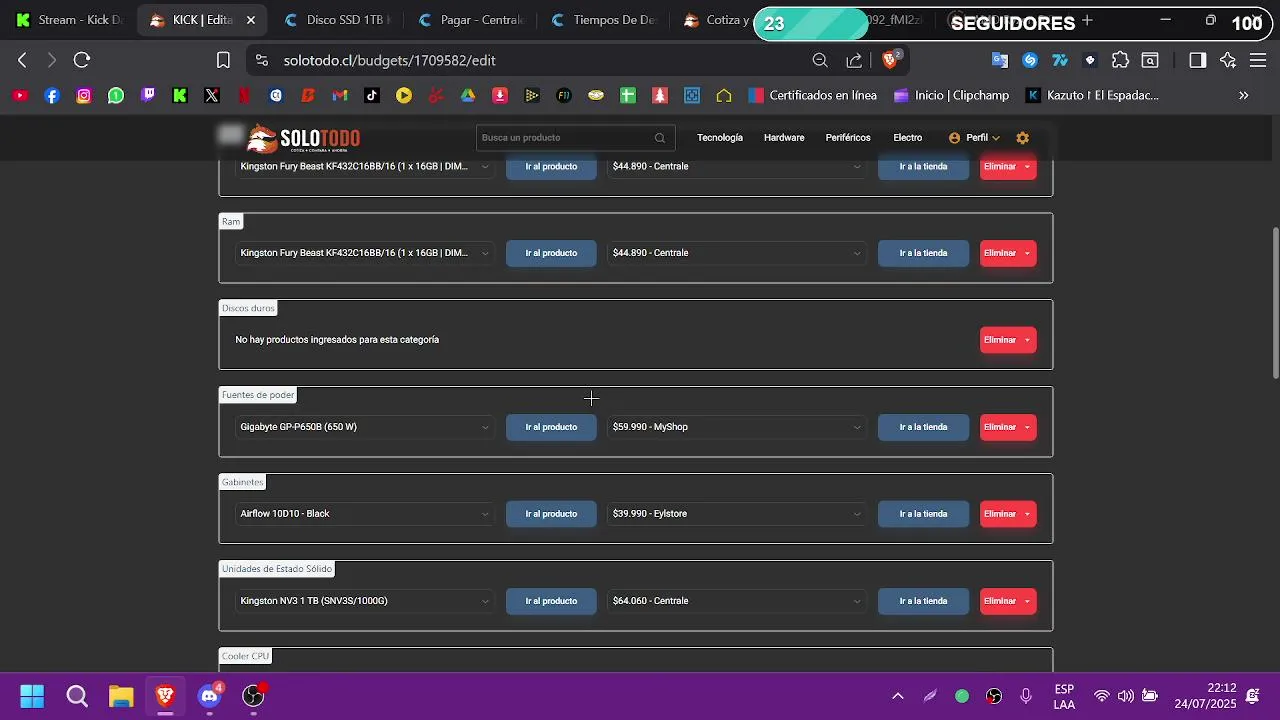Click Ir al producto for Kingston NV3 1 TB
Viewport: 1280px width, 720px height.
(551, 601)
